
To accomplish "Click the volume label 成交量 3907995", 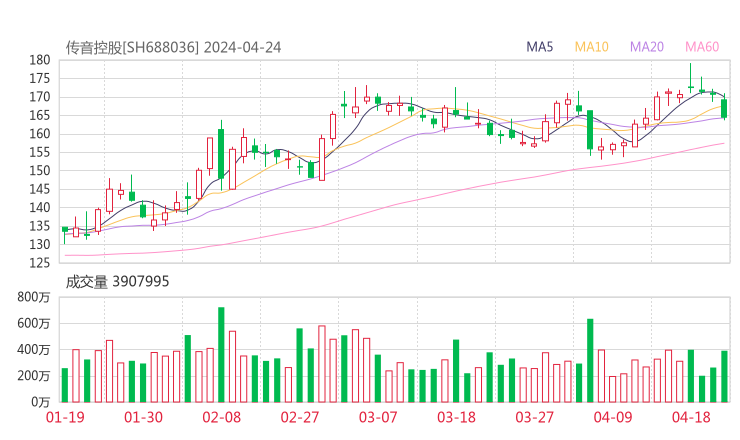I will point(117,282).
